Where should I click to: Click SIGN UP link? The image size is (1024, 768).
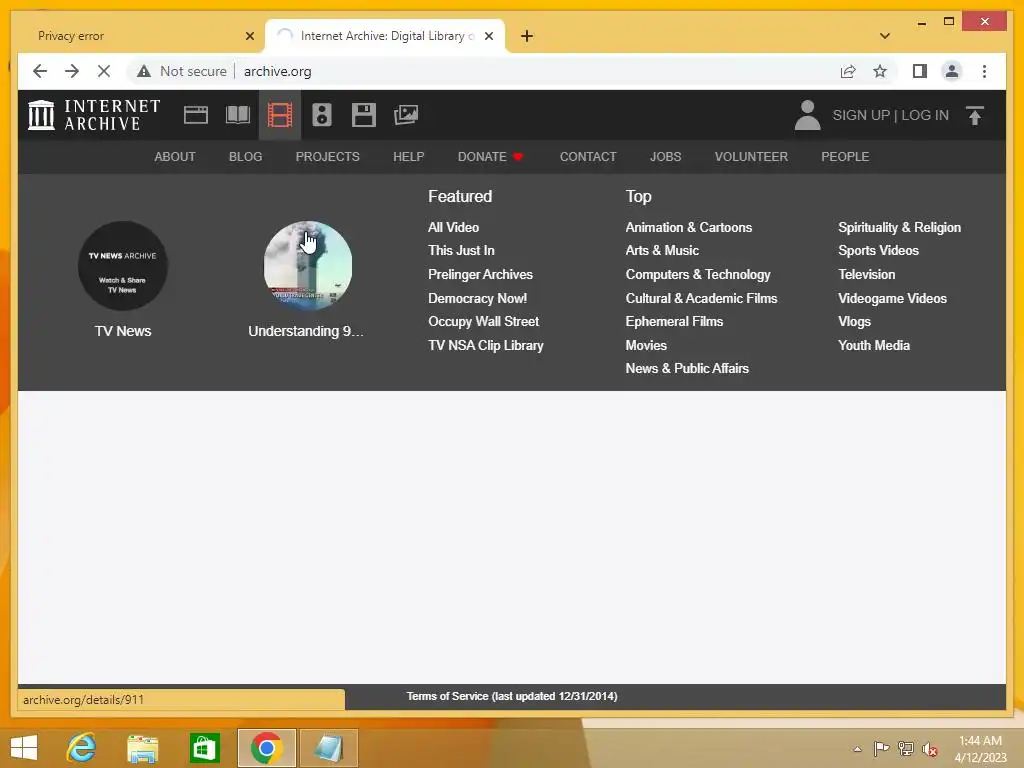point(861,115)
